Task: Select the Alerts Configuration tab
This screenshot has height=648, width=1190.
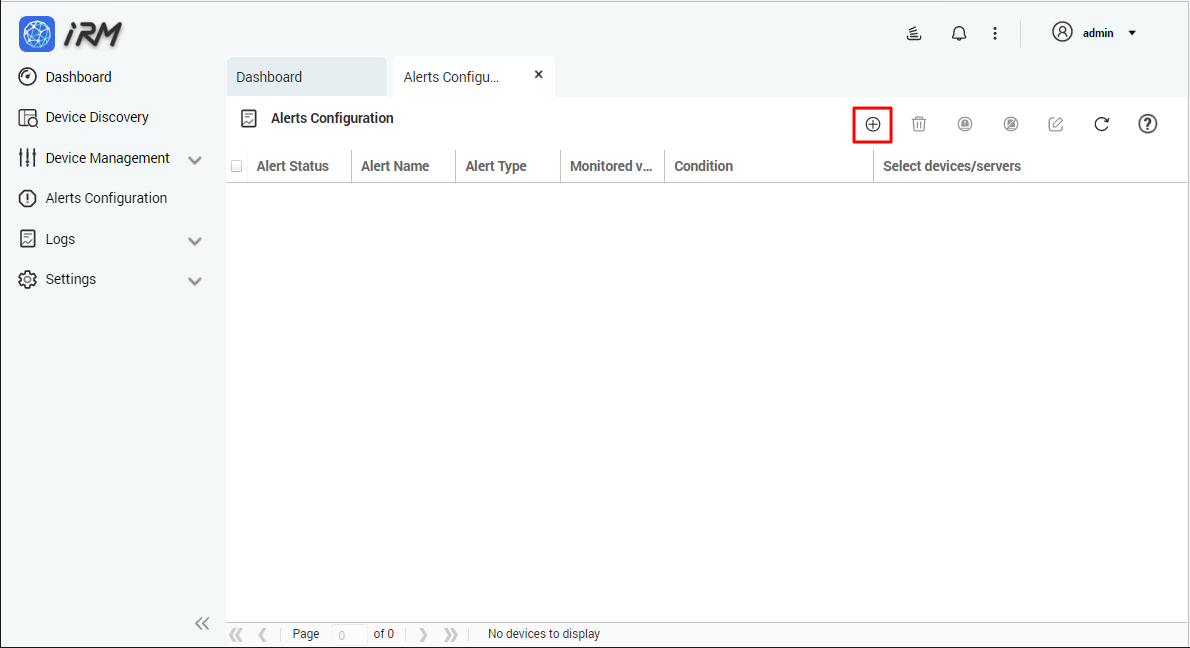Action: tap(452, 76)
